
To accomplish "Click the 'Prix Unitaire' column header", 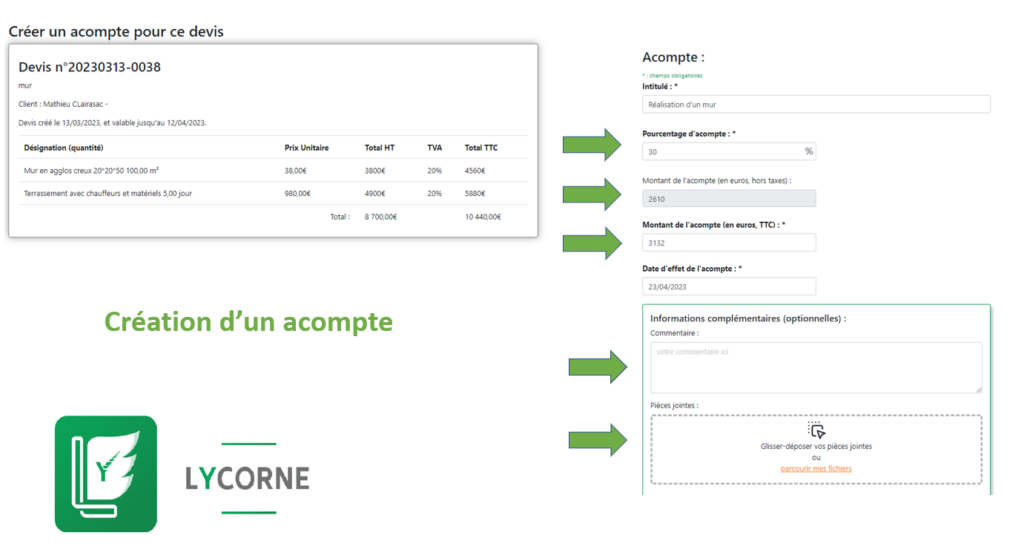I will point(306,148).
